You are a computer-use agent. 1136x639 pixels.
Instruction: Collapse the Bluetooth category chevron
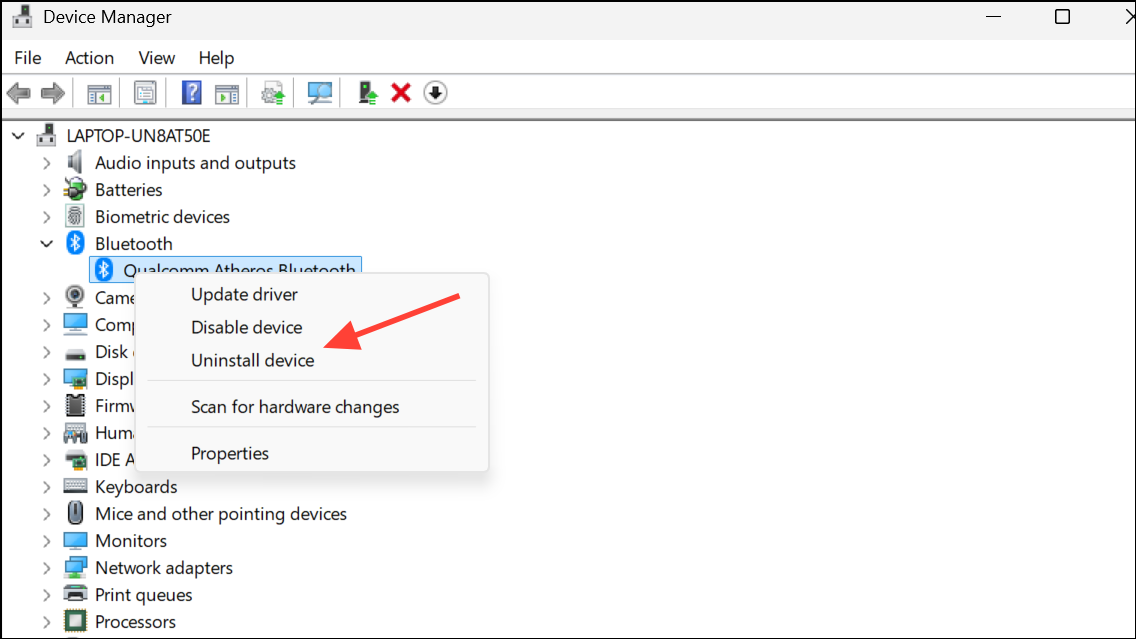point(47,243)
